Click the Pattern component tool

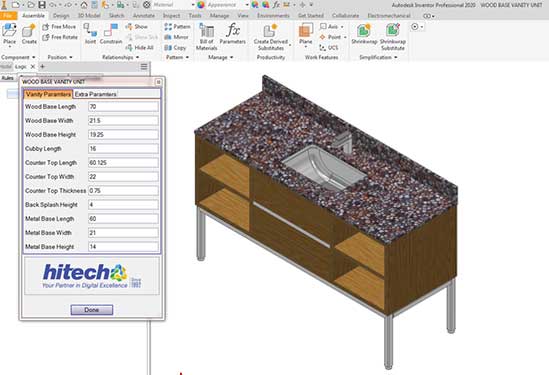178,27
